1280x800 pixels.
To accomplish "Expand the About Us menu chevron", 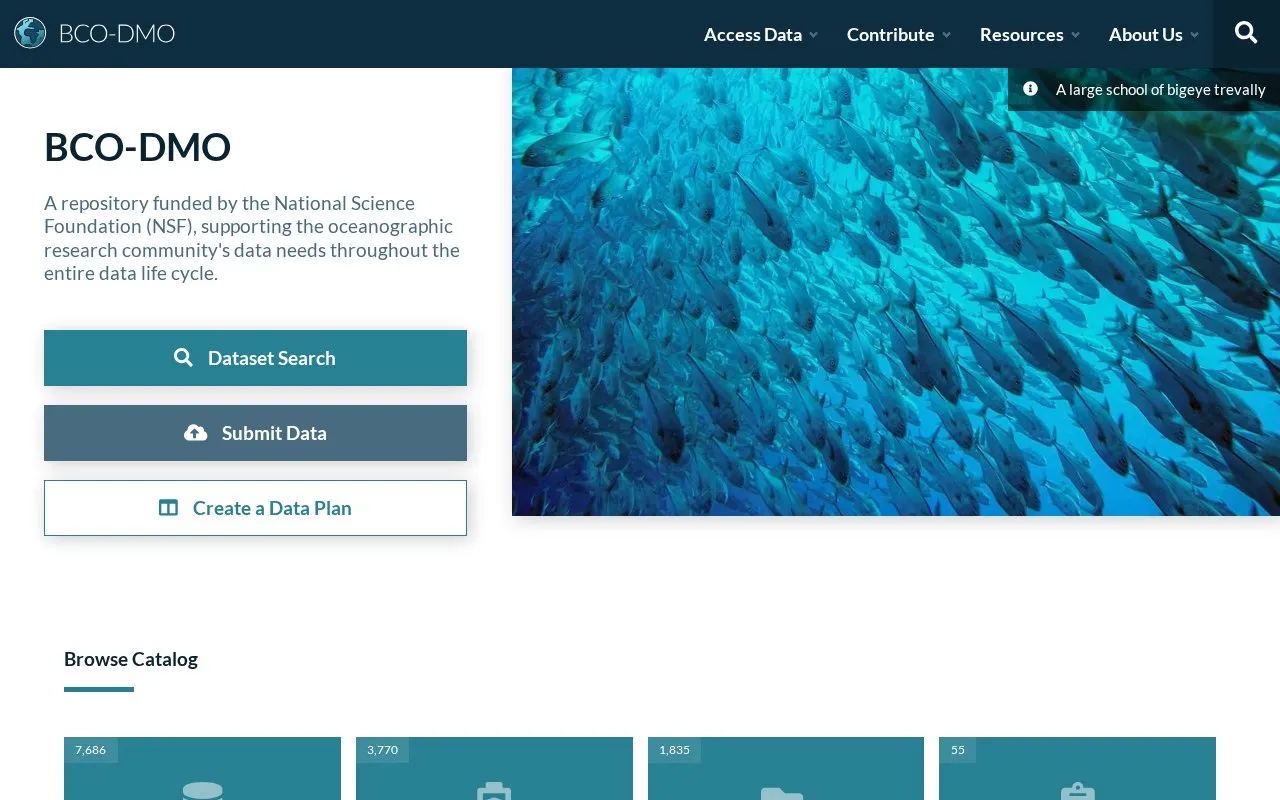I will [1194, 35].
